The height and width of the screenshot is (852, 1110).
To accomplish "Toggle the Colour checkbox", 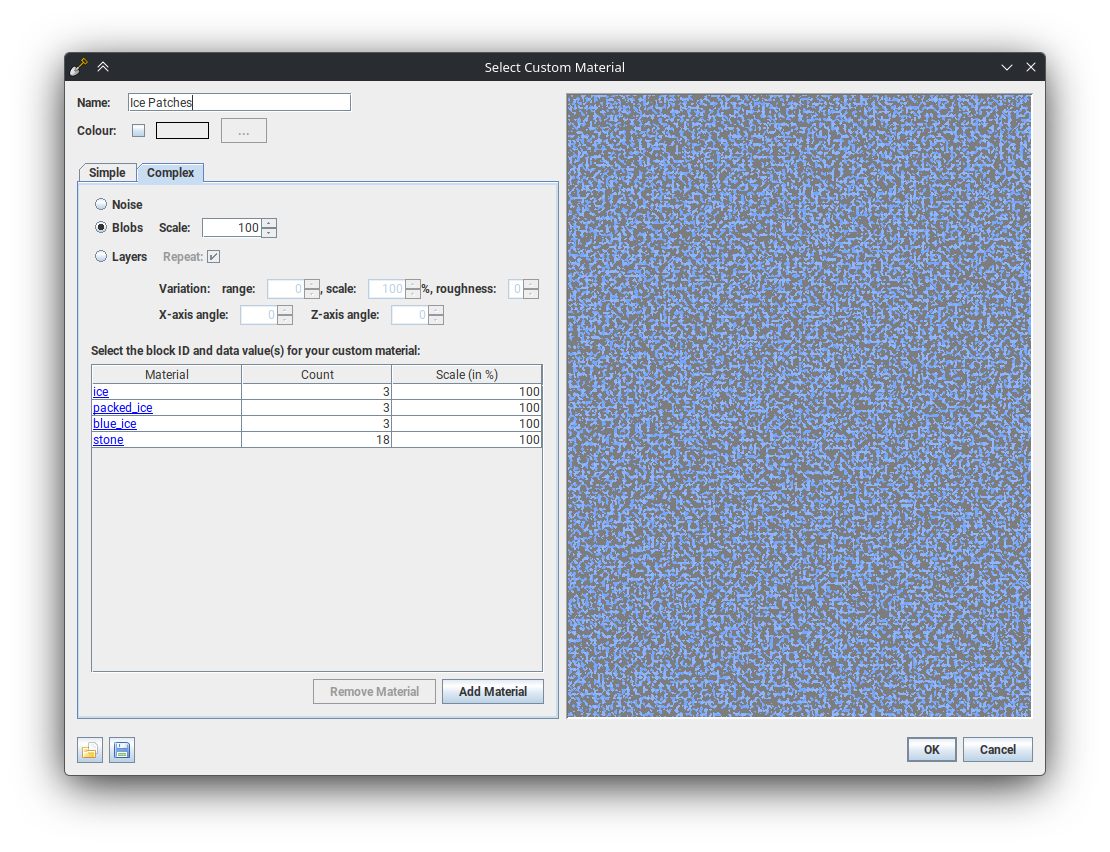I will [x=139, y=131].
